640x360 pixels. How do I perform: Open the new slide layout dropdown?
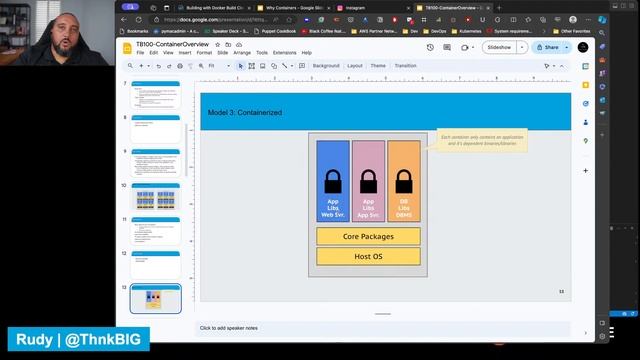[x=149, y=66]
